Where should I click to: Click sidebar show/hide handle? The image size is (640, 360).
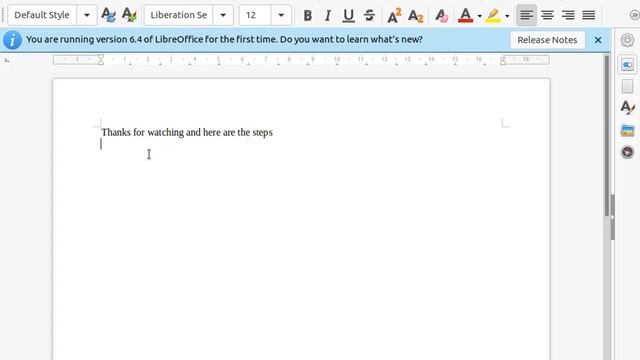[613, 217]
